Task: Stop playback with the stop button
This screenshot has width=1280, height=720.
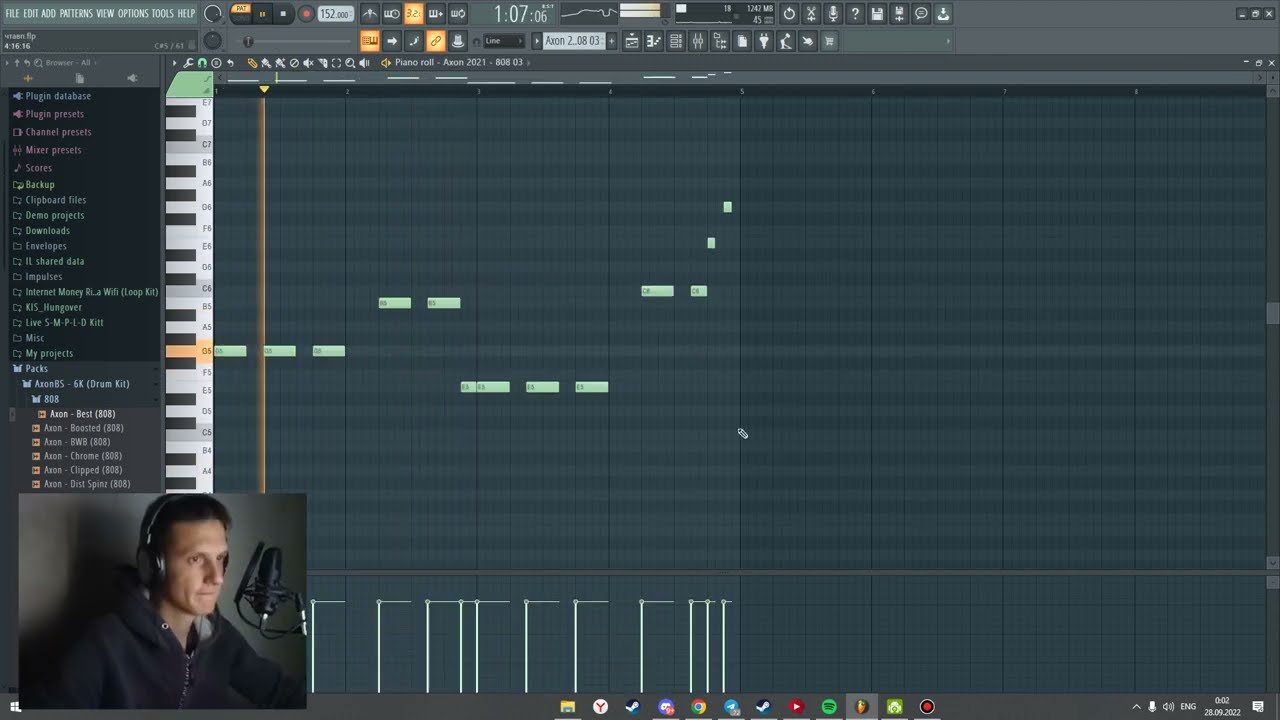Action: pos(283,14)
